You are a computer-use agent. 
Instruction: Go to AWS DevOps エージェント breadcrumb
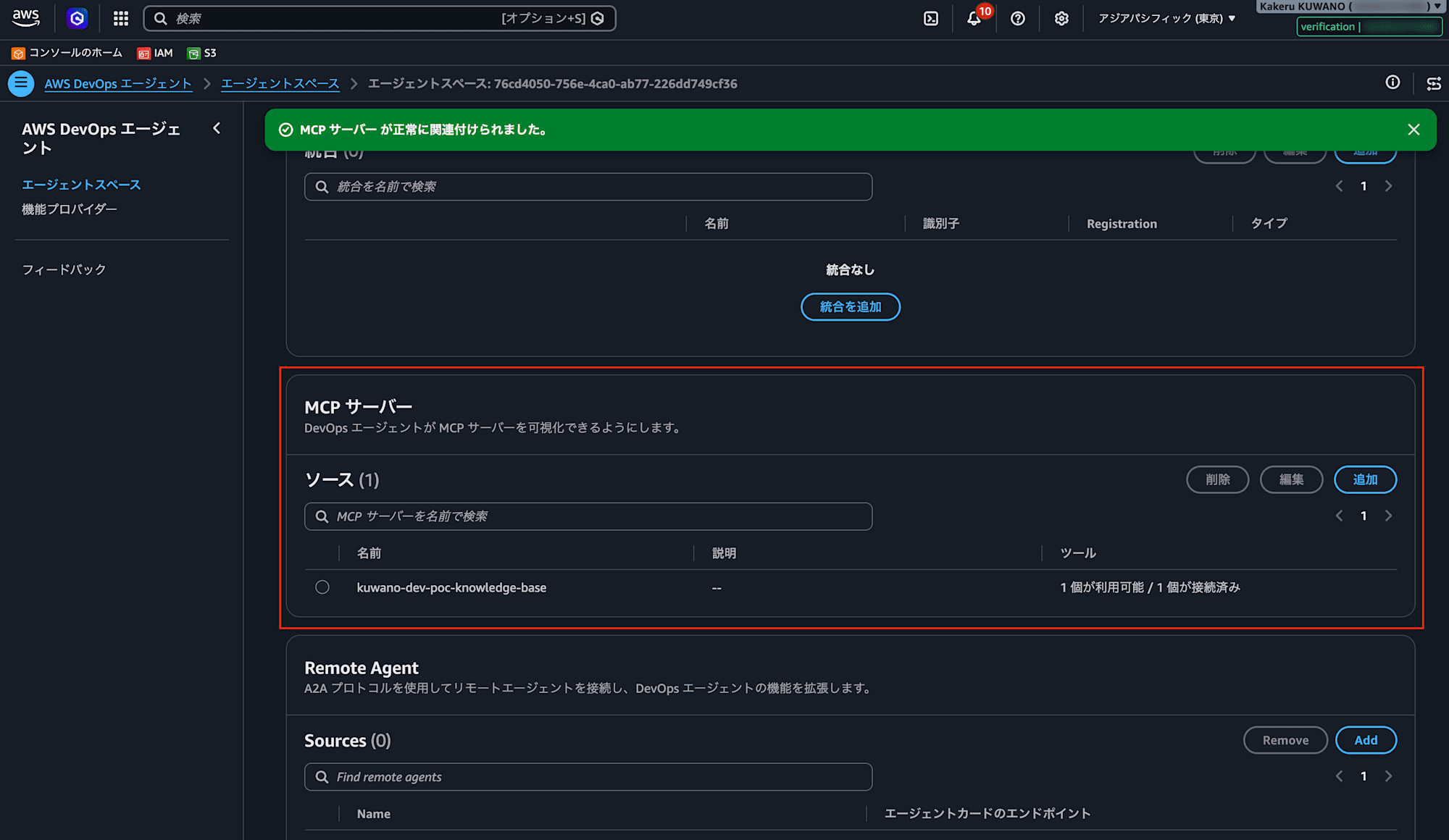click(118, 83)
